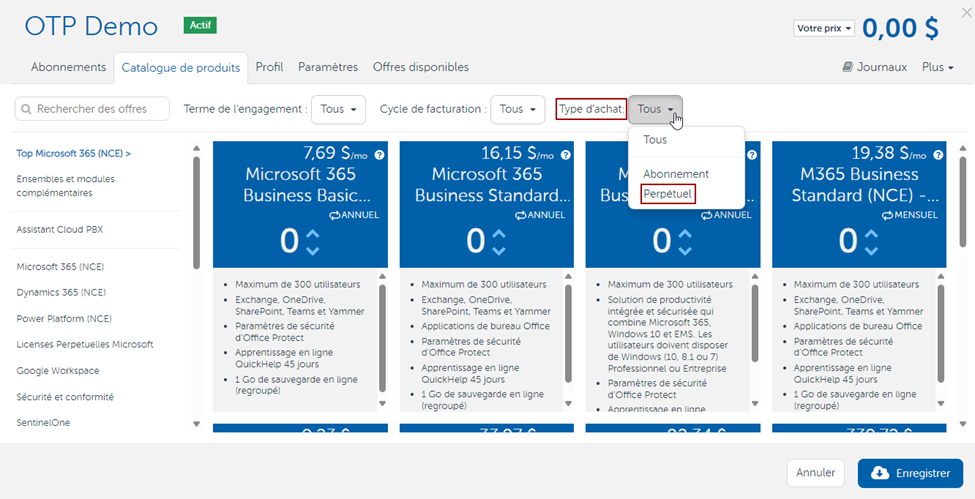Open Dynamics 365 (NCE) category

click(x=61, y=292)
